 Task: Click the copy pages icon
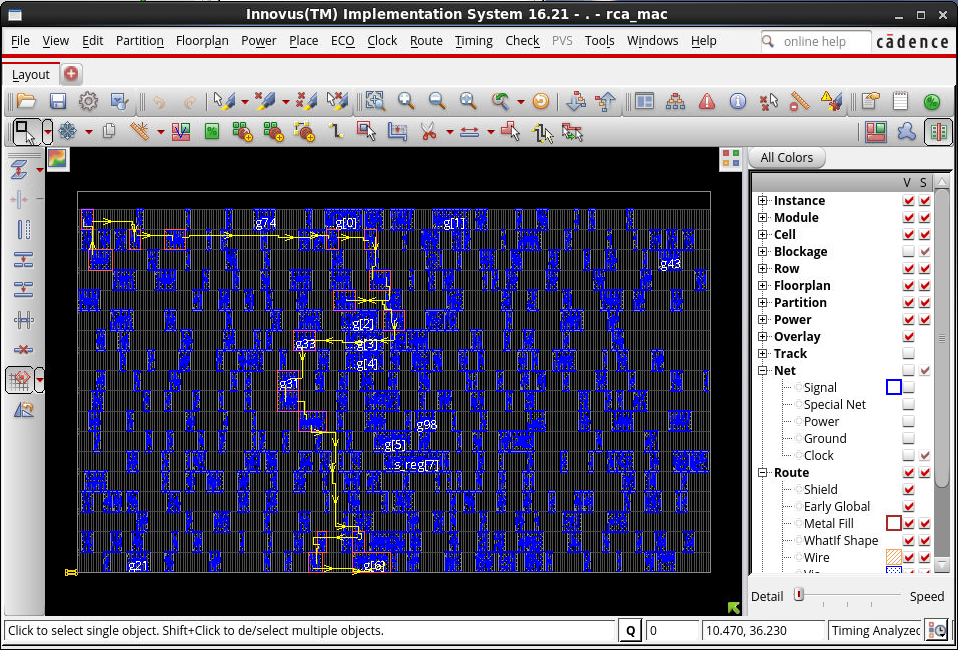click(x=109, y=131)
